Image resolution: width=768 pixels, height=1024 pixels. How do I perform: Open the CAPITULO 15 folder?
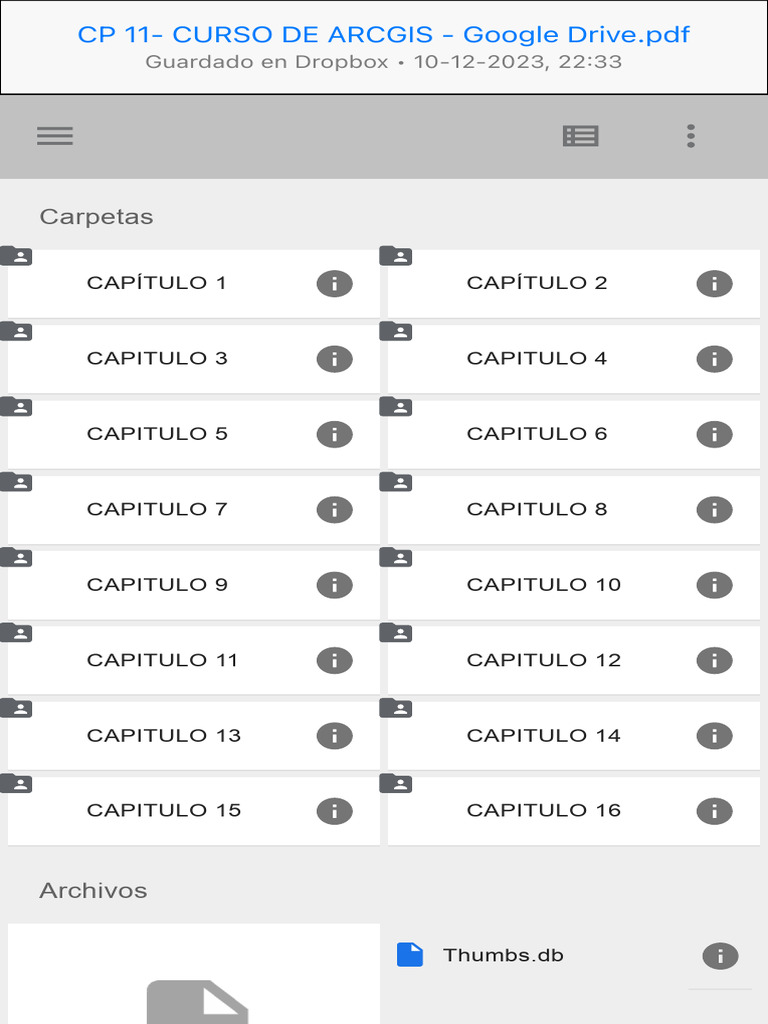click(164, 810)
